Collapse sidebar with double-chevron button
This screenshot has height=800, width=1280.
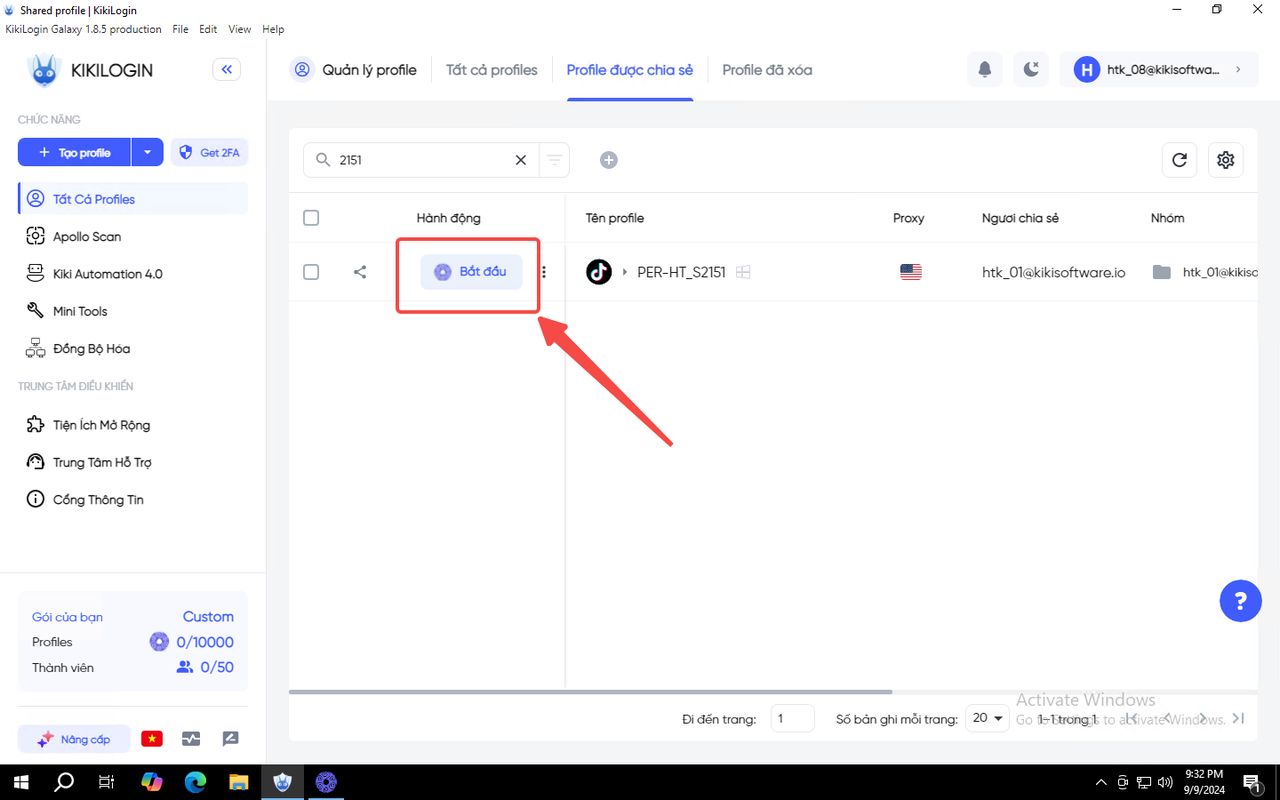[x=226, y=70]
